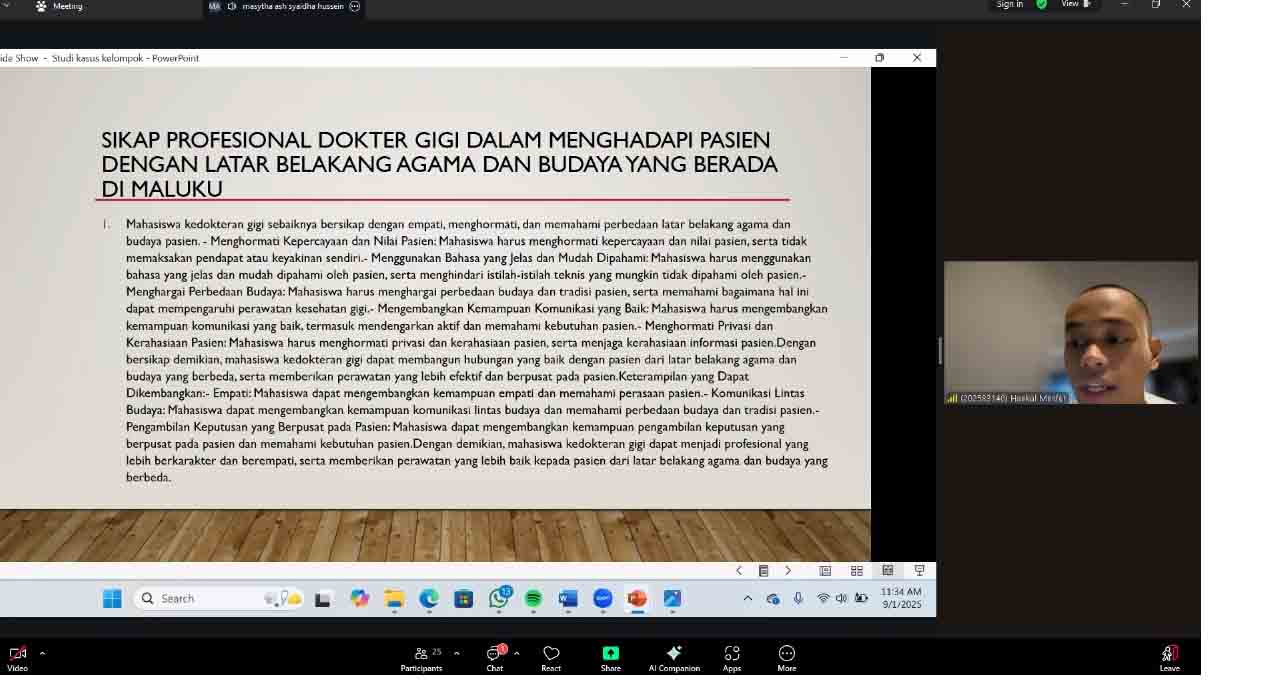This screenshot has width=1280, height=685.
Task: Select the Meeting tab at top left
Action: pos(60,6)
